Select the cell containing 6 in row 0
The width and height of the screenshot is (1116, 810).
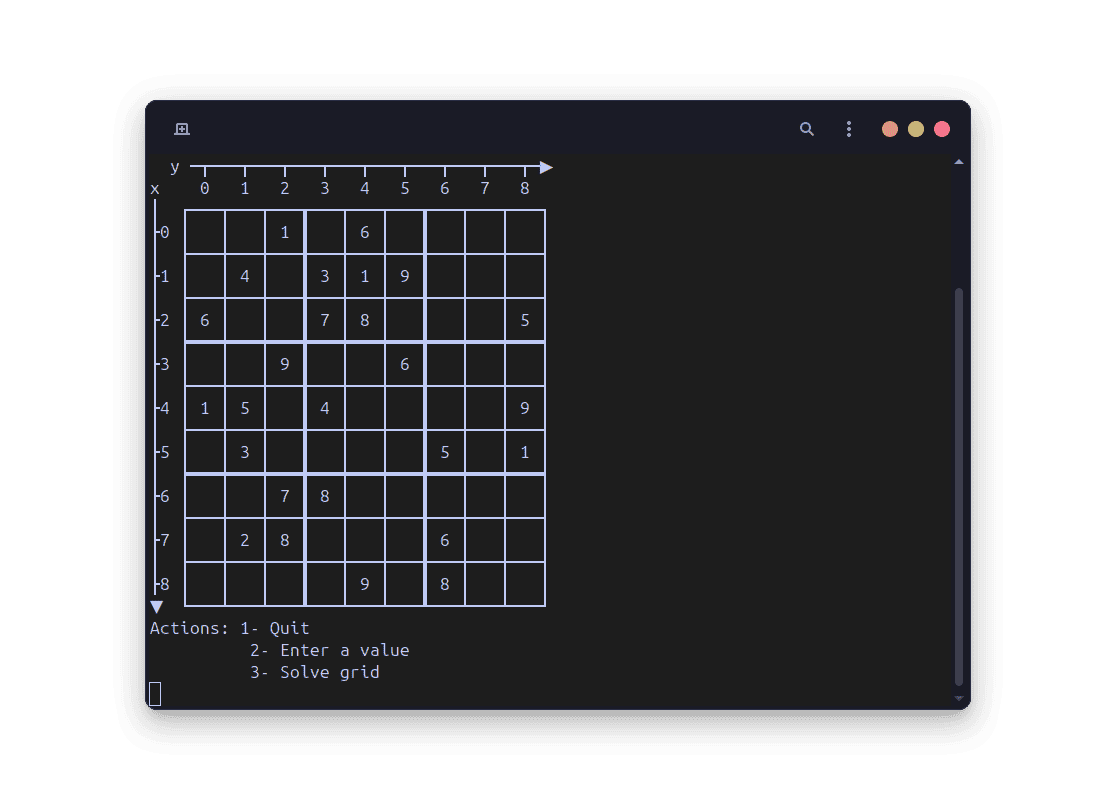pyautogui.click(x=364, y=232)
